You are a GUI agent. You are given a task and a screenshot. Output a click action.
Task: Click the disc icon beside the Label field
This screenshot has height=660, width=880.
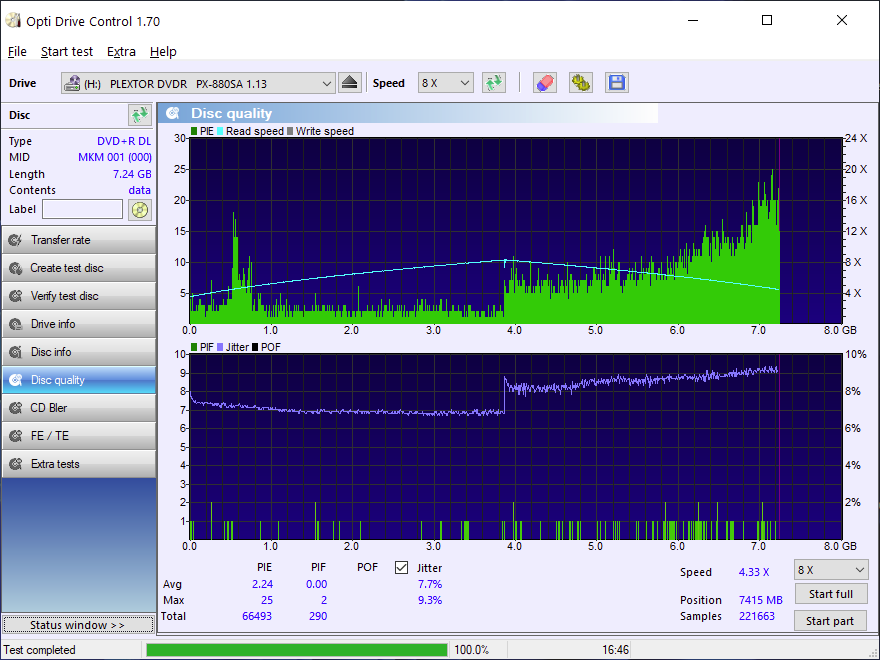139,209
